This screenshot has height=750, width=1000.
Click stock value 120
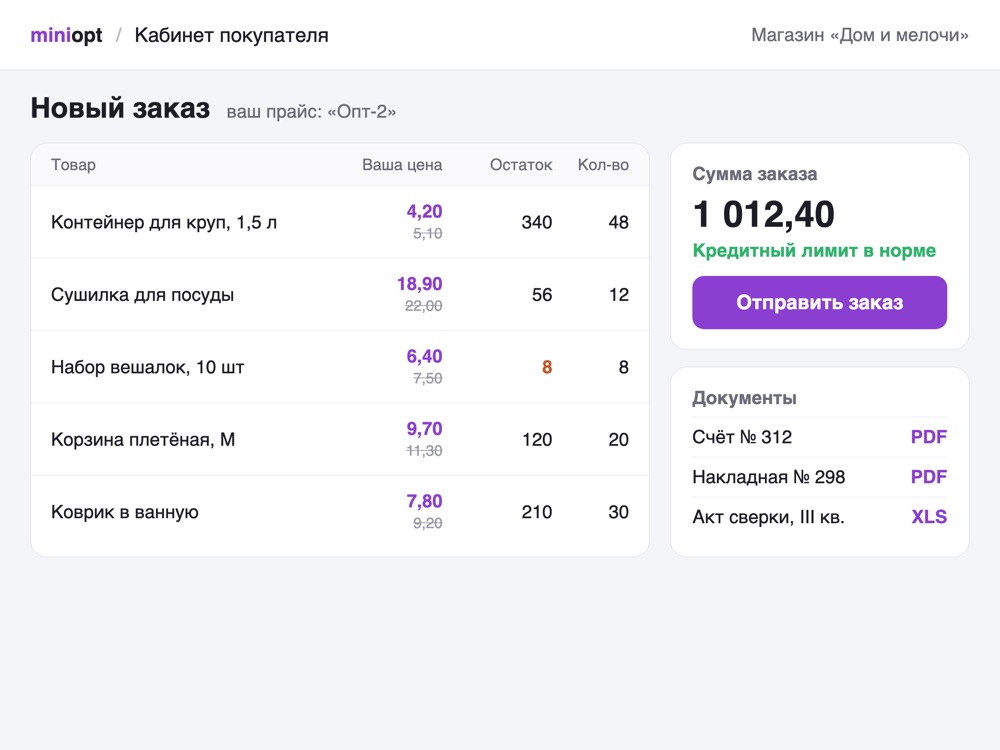[x=537, y=439]
